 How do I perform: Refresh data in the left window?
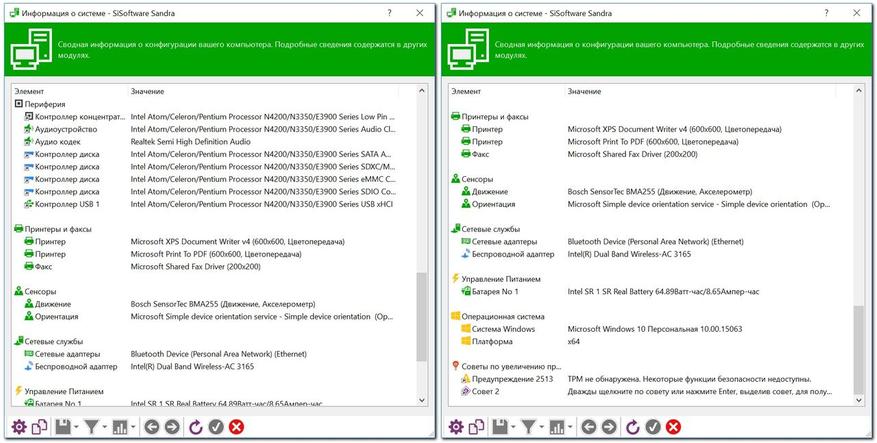tap(196, 427)
